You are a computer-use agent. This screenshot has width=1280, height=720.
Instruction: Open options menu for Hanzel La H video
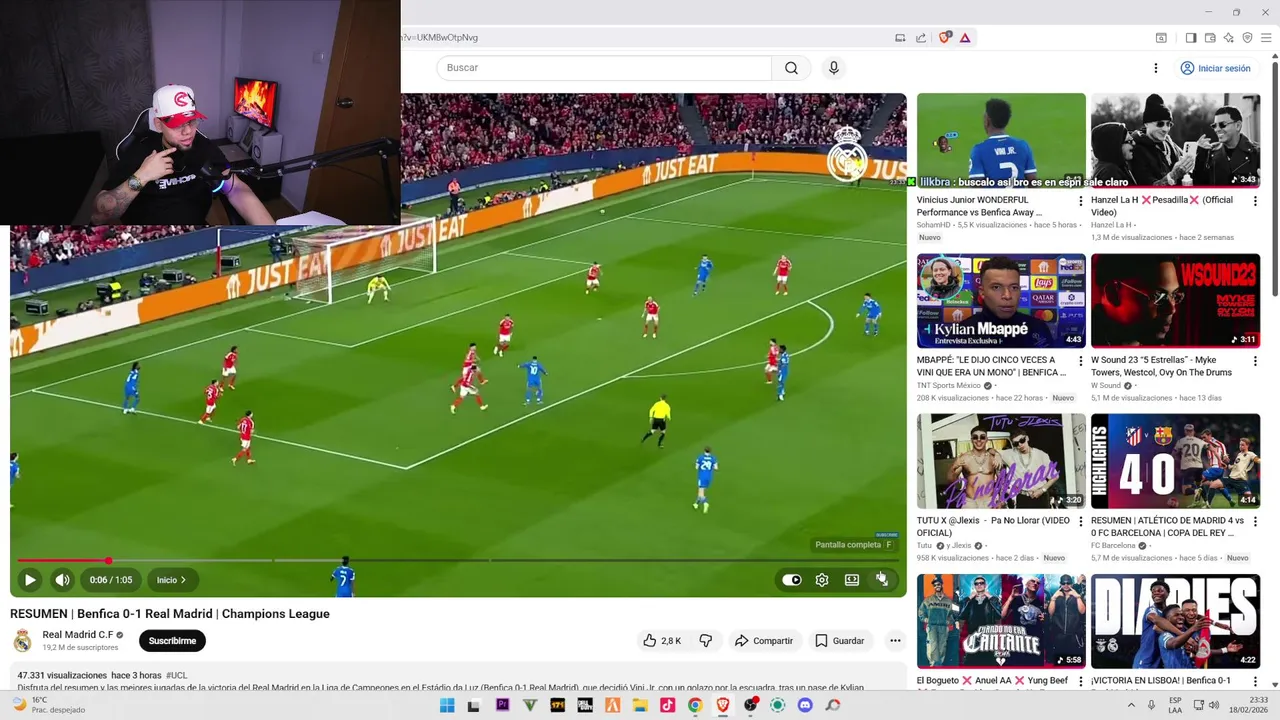click(1255, 201)
